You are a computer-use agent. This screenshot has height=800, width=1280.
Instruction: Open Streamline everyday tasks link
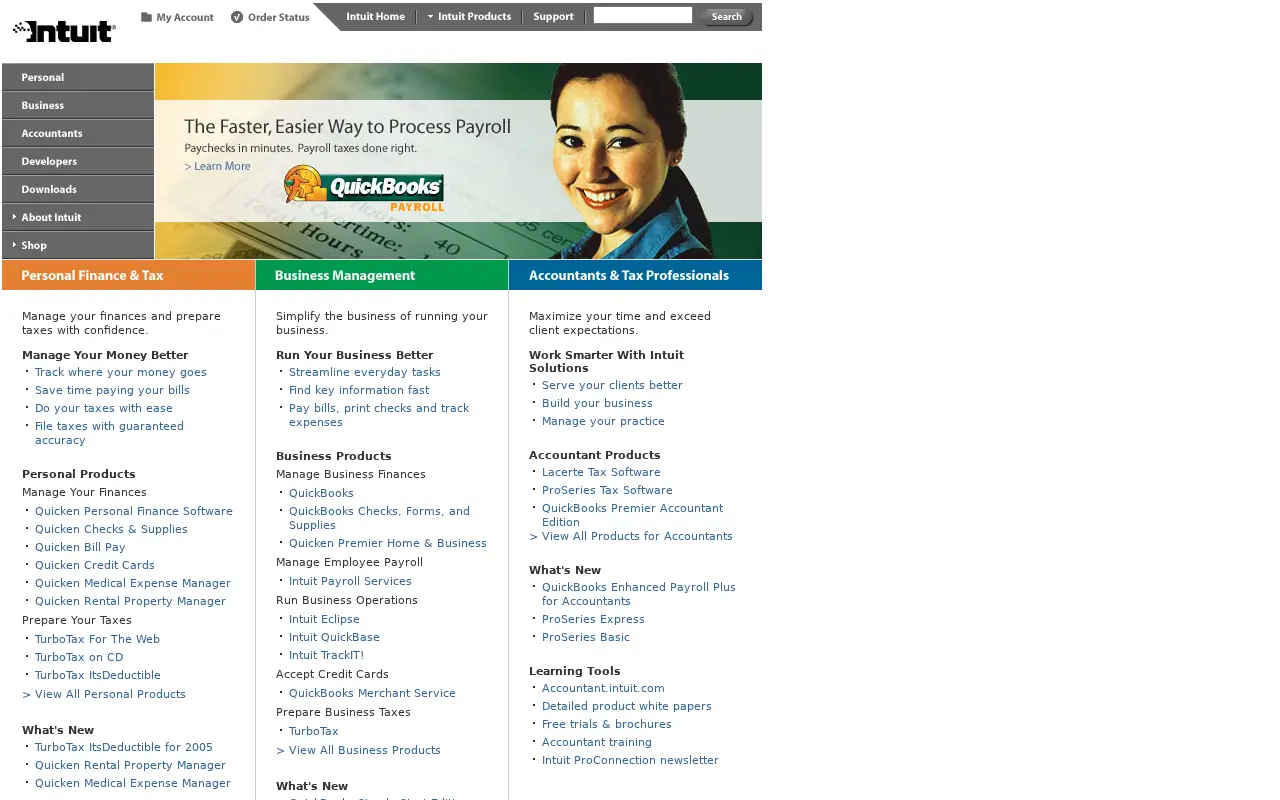click(365, 372)
